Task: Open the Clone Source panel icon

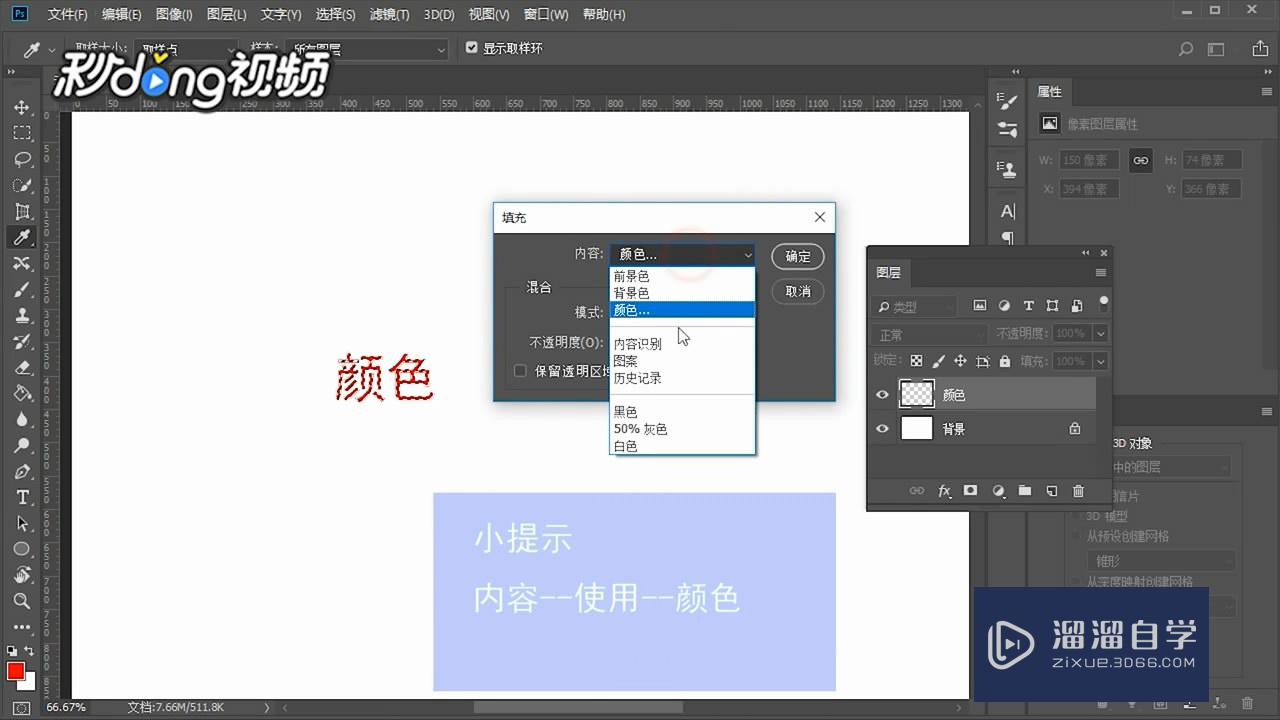Action: pos(1007,168)
